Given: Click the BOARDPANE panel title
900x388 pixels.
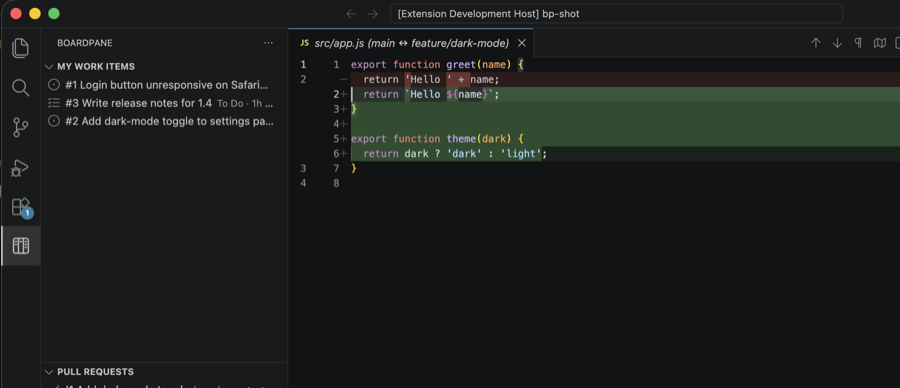Looking at the screenshot, I should [x=85, y=43].
